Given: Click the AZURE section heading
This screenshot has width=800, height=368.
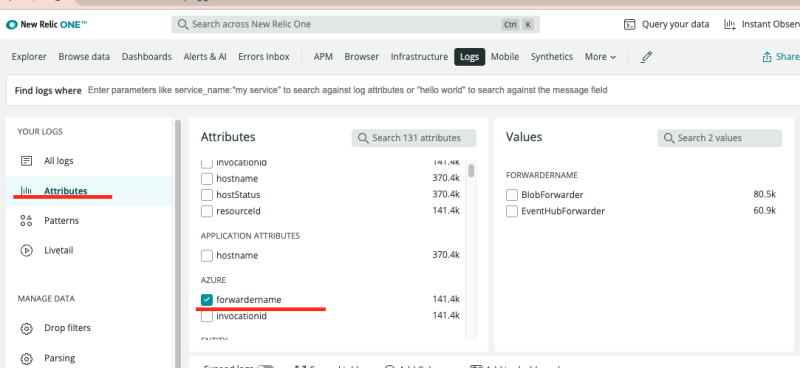Looking at the screenshot, I should coord(213,280).
